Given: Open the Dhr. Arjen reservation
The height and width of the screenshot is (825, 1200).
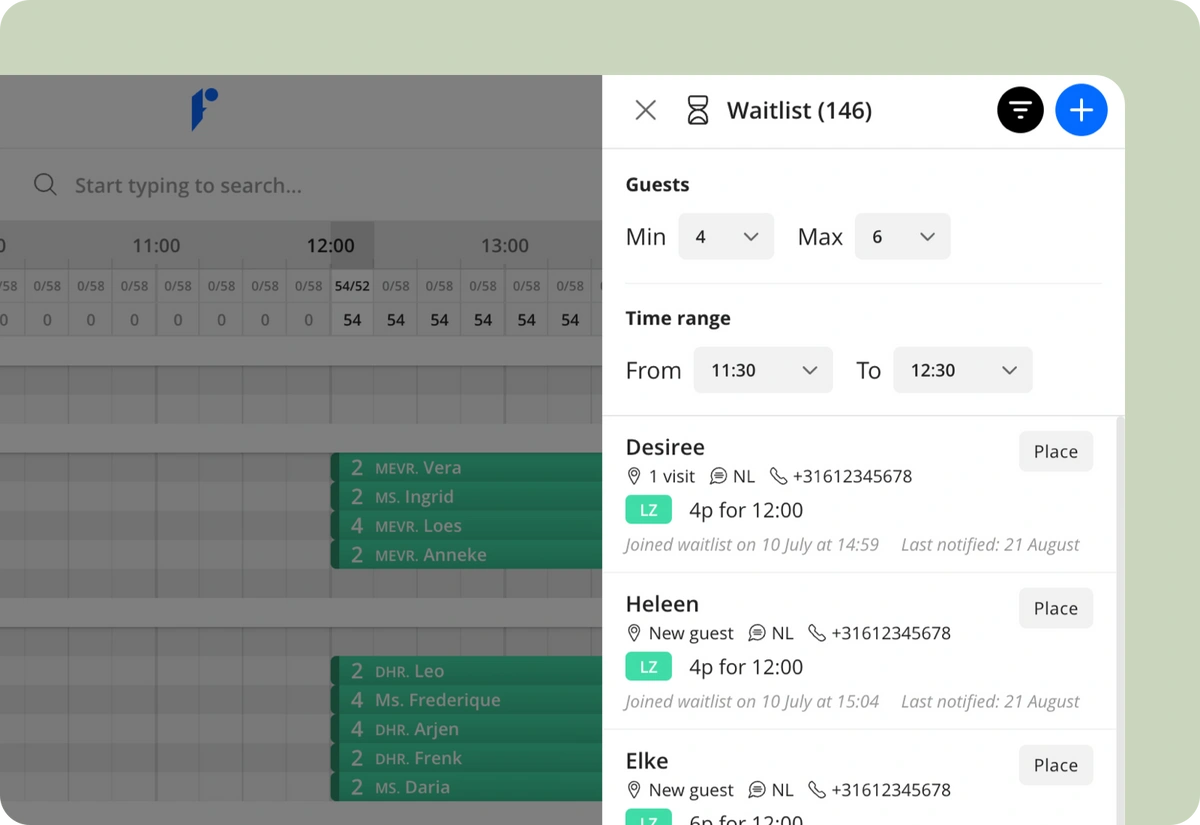Looking at the screenshot, I should [467, 729].
